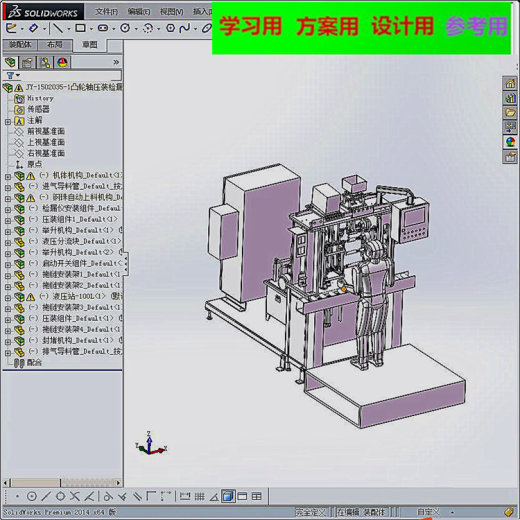Screen dimensions: 520x520
Task: Open the Design Library task pane
Action: (510, 98)
